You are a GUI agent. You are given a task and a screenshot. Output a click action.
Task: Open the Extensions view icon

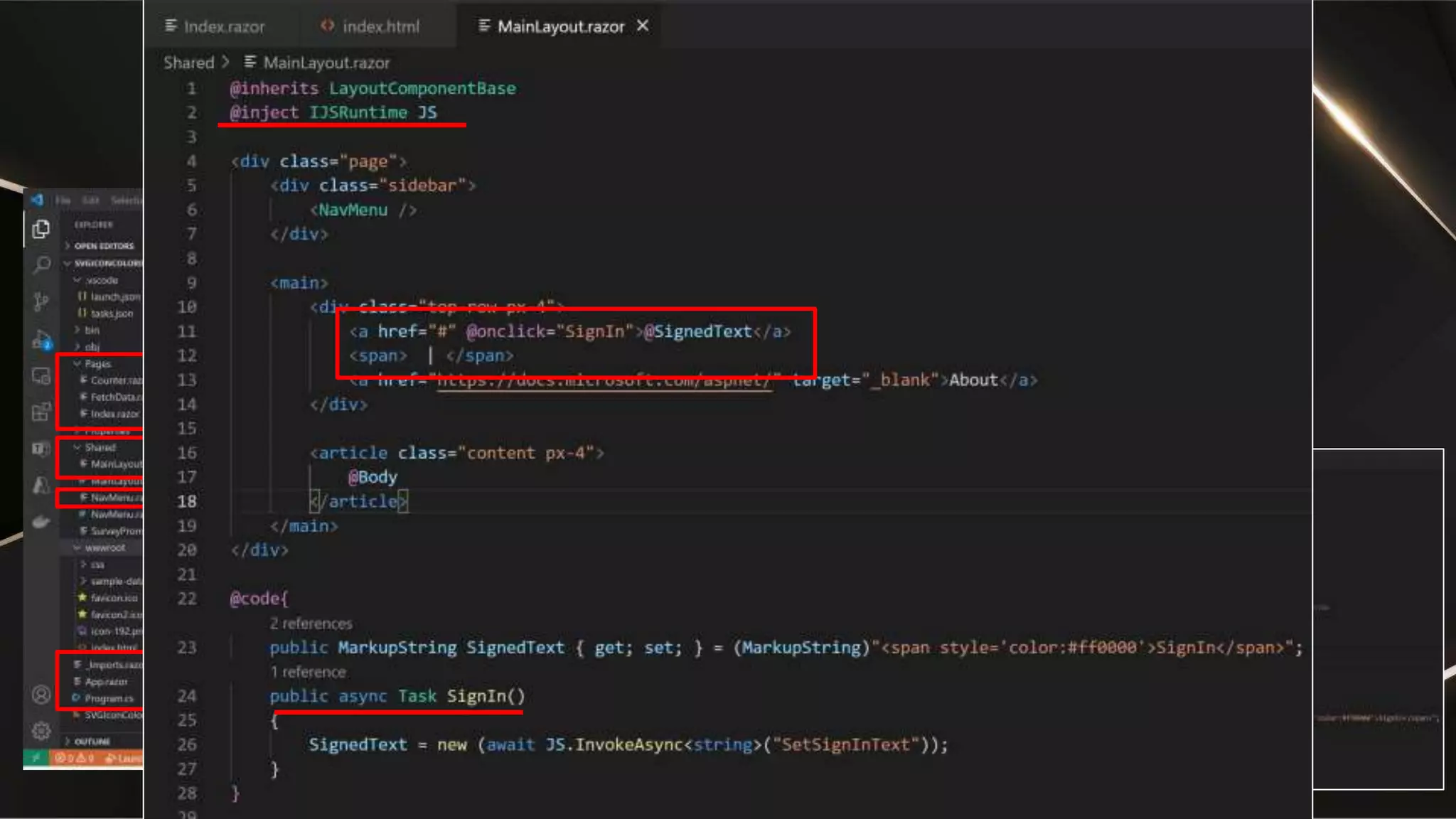(x=41, y=412)
